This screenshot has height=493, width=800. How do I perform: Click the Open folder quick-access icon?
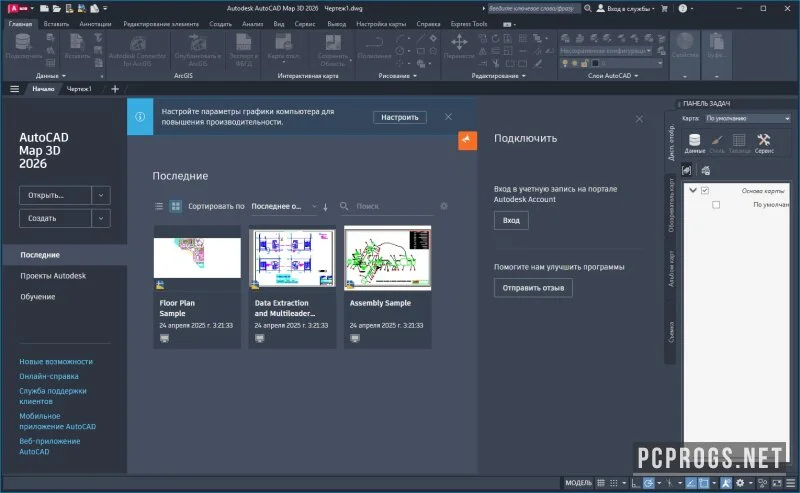(x=57, y=8)
